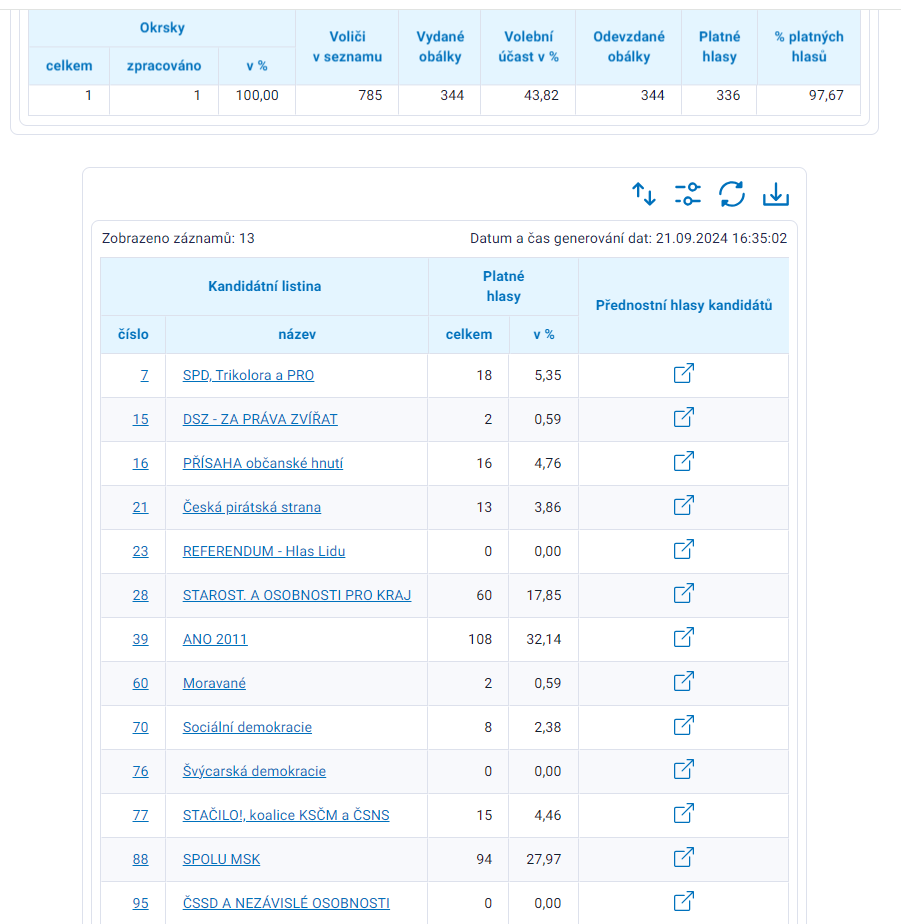Screen dimensions: 901x924
Task: Open the Švýcarská demokracie link
Action: coord(254,771)
